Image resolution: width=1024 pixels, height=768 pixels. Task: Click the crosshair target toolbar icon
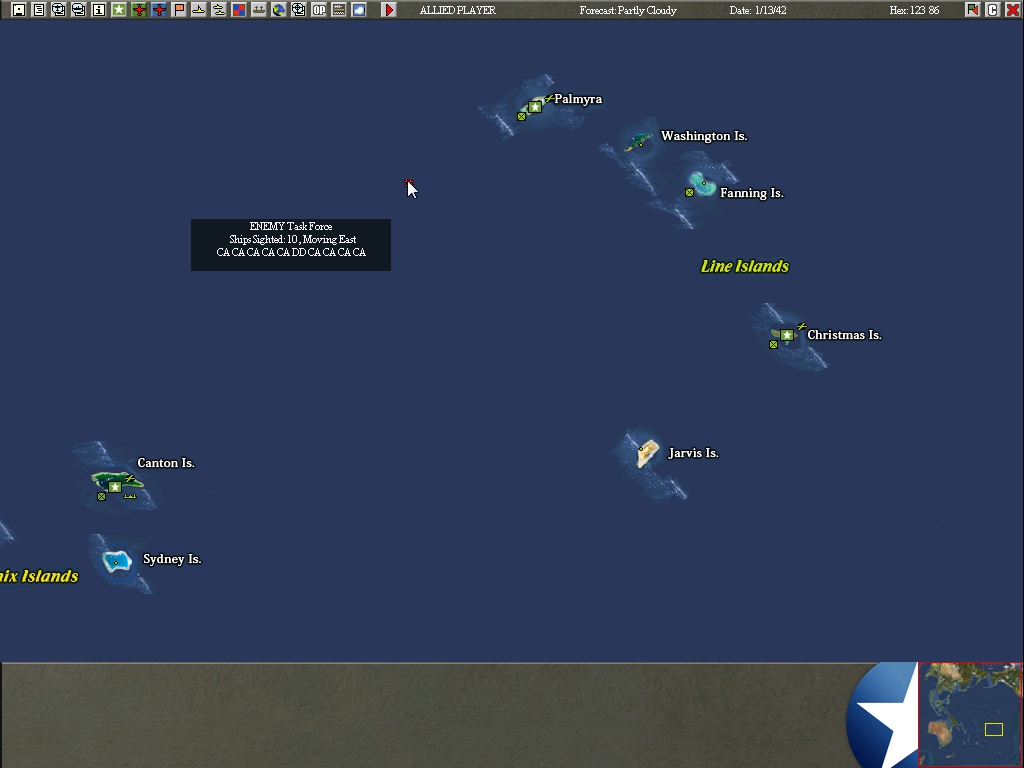point(298,10)
